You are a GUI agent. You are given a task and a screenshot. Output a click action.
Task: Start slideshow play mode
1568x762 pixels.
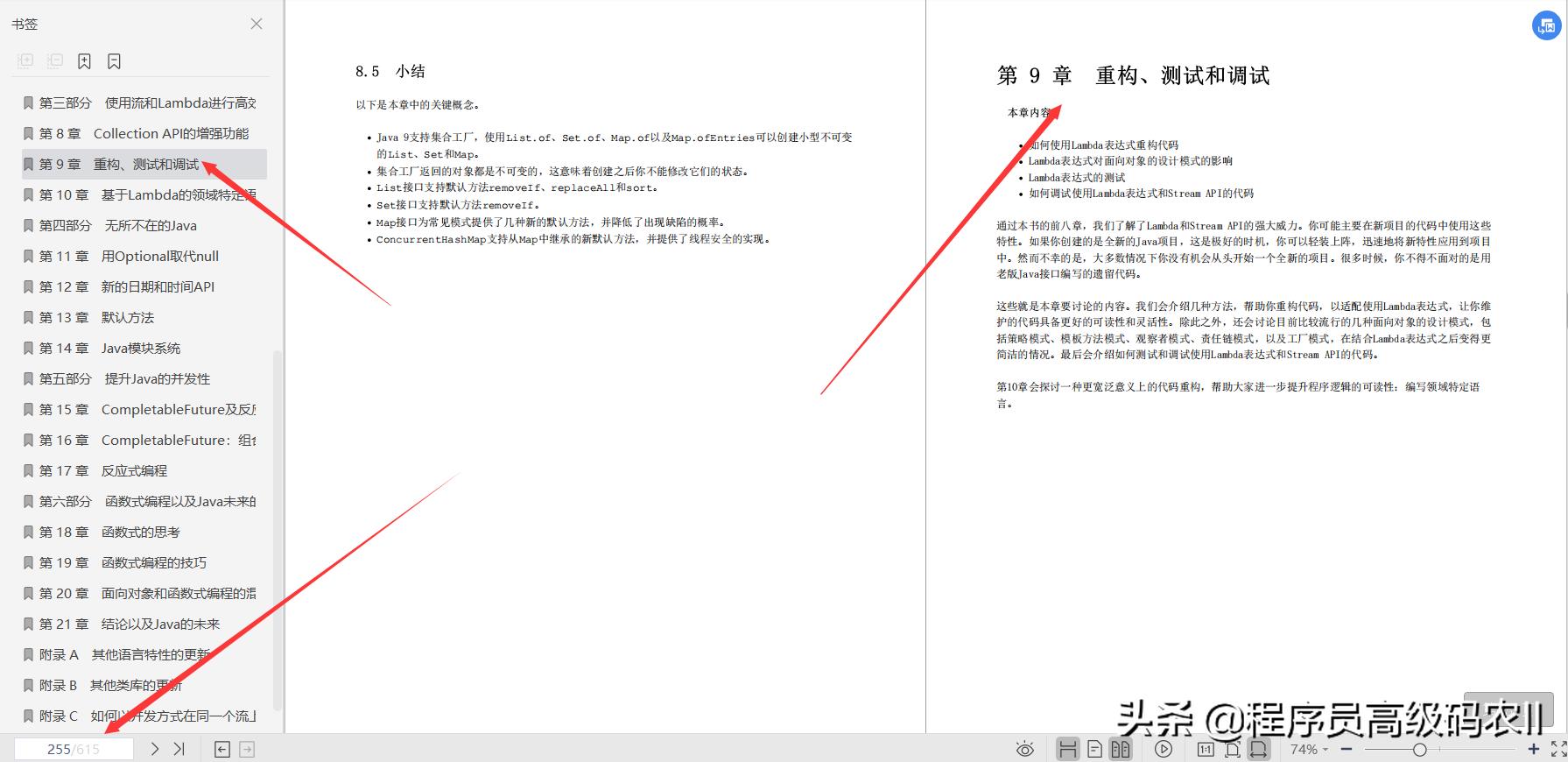click(1164, 749)
